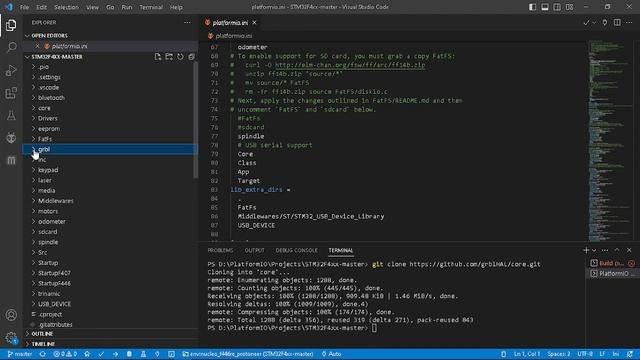Click PlatformIO Clean trash icon in status bar

(x=129, y=354)
